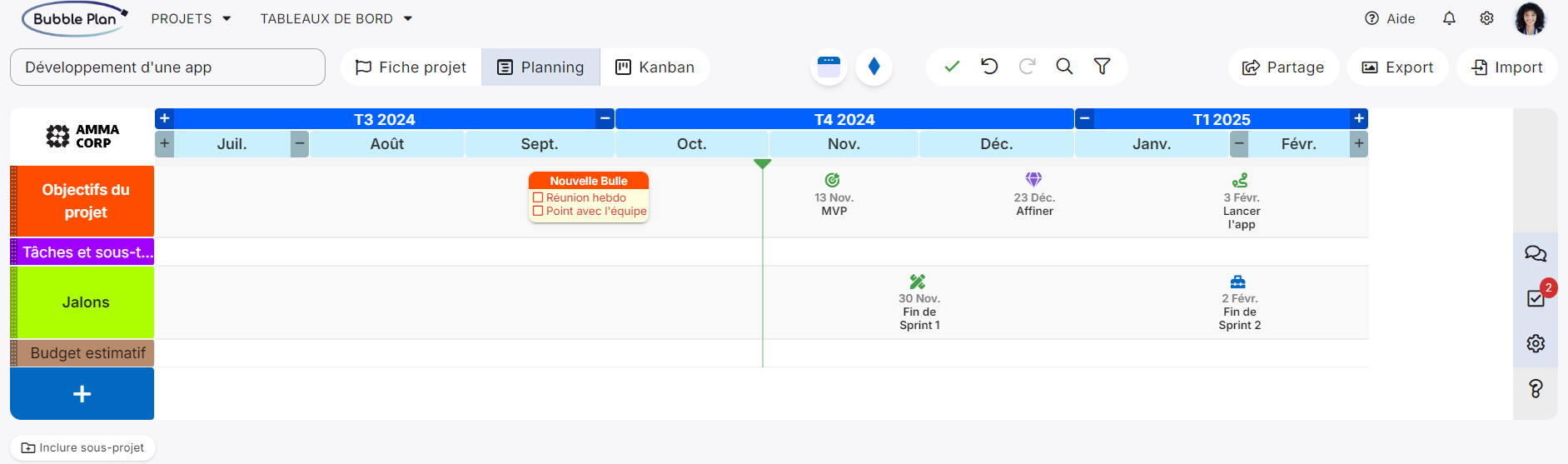This screenshot has width=1568, height=464.
Task: Click the Export button
Action: [1397, 67]
